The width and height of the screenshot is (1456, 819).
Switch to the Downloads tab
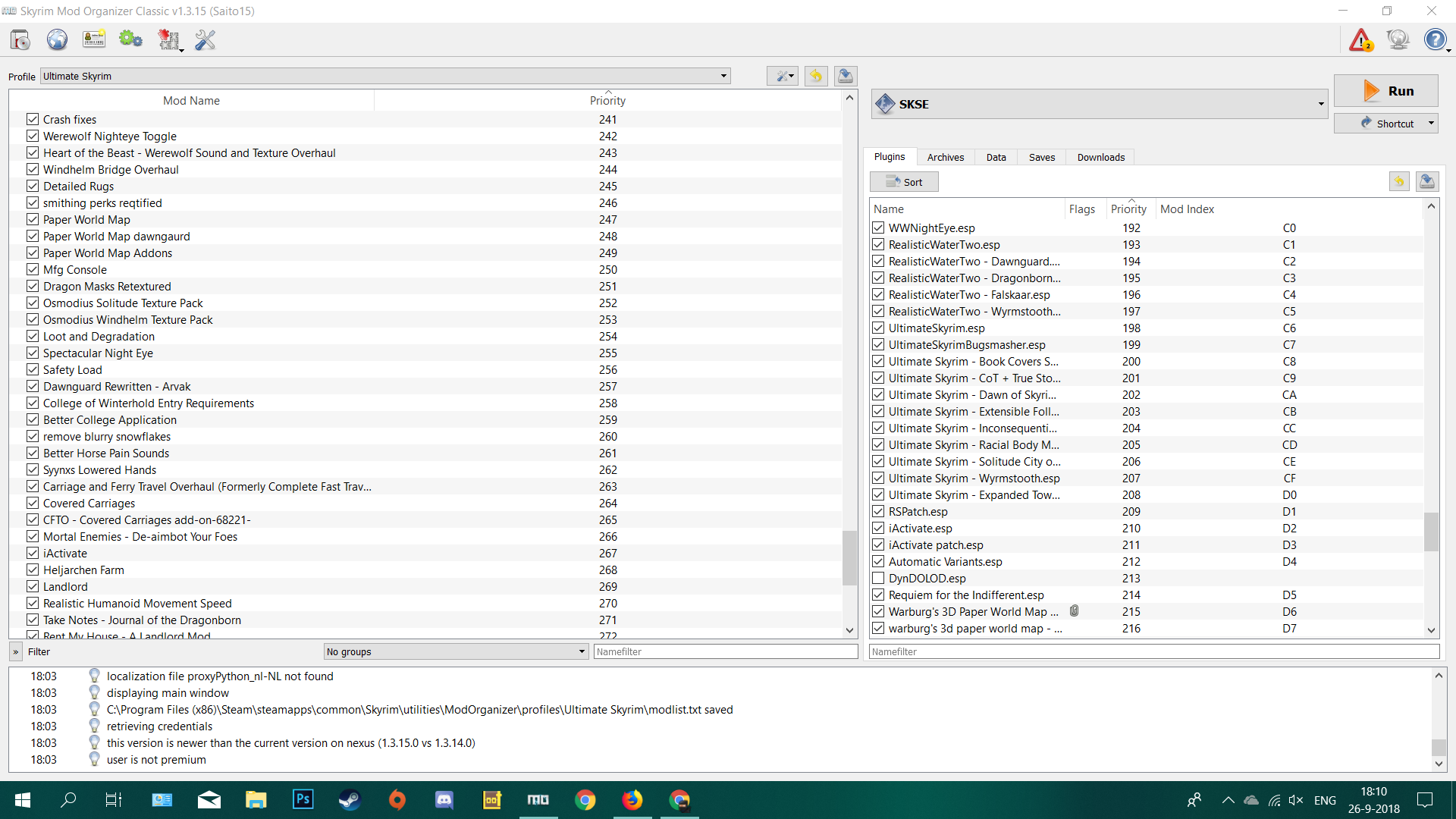pos(1101,157)
